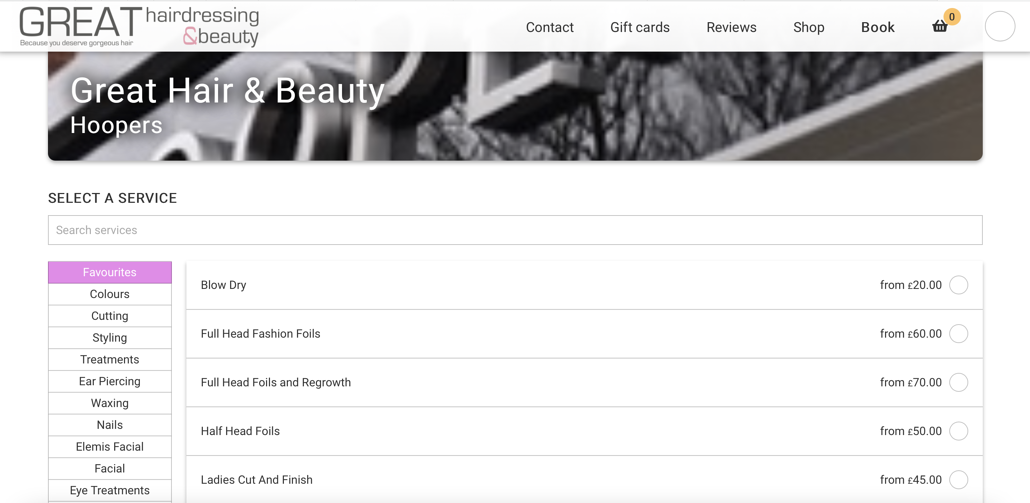Click the Full Head Fashion Foils service name
The image size is (1030, 503).
coord(261,334)
